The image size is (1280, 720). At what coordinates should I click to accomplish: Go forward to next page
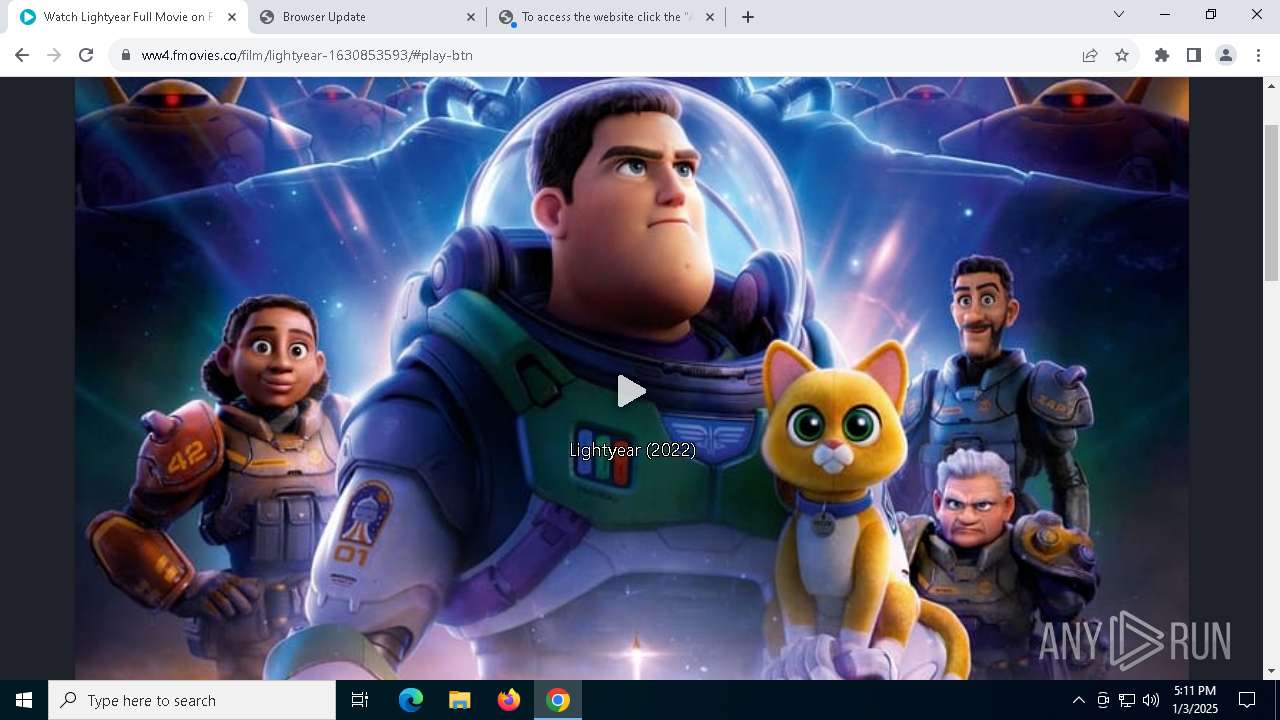point(54,55)
